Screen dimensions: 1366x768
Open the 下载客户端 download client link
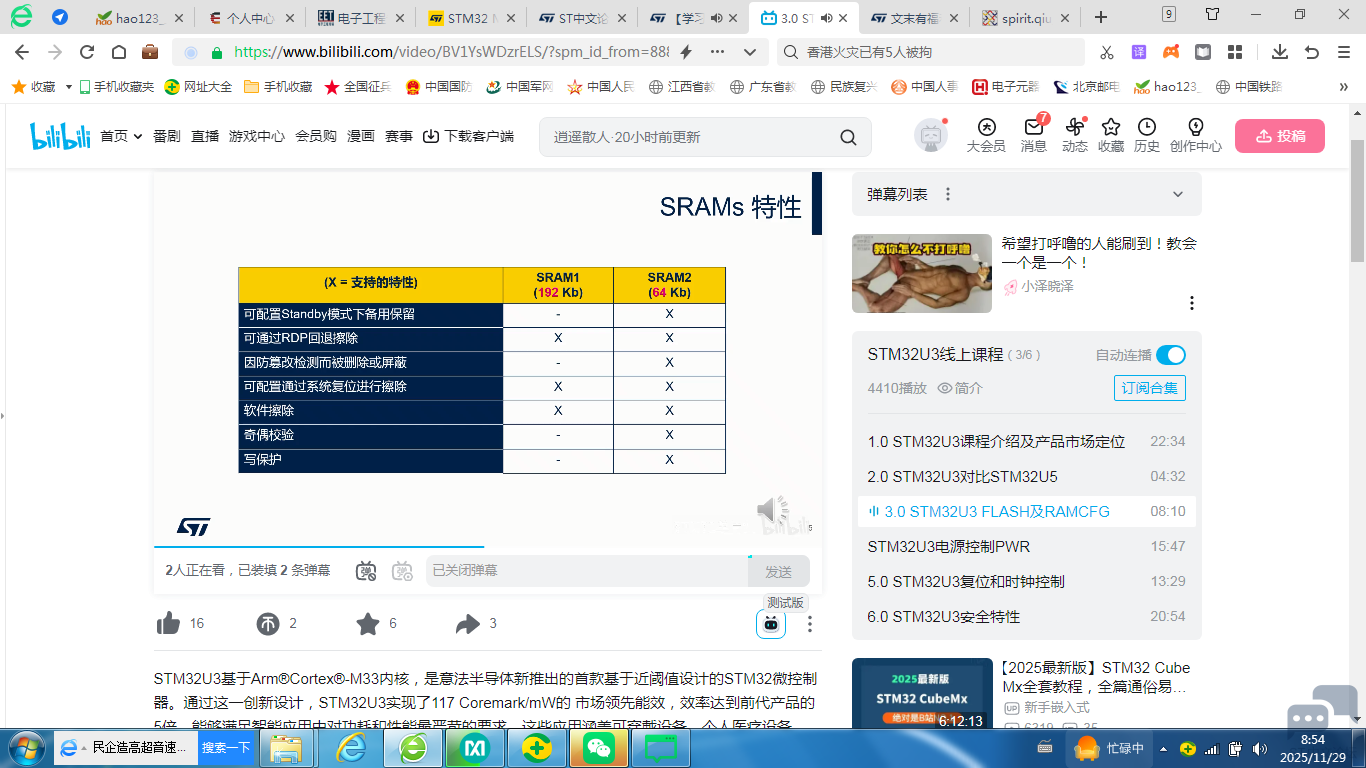(x=468, y=137)
